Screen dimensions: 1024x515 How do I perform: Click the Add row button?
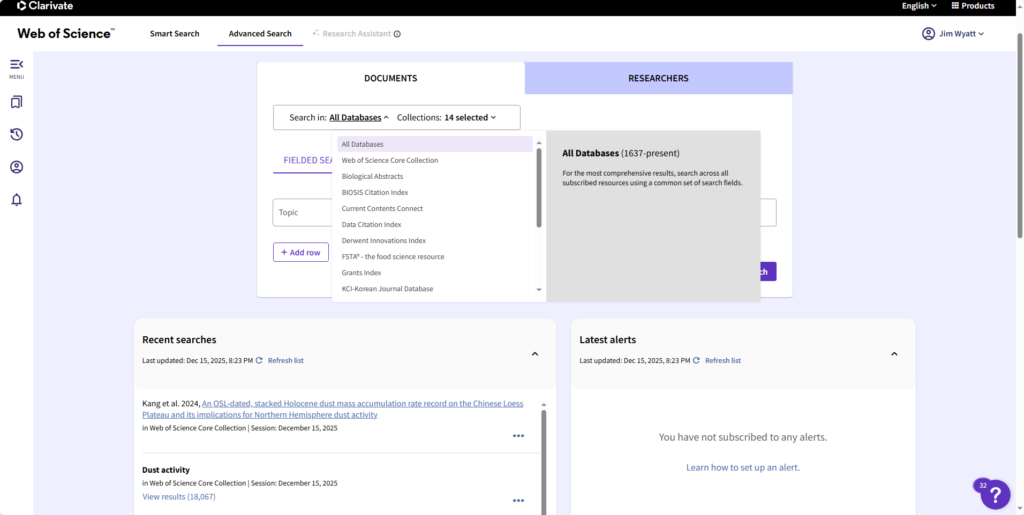tap(300, 252)
